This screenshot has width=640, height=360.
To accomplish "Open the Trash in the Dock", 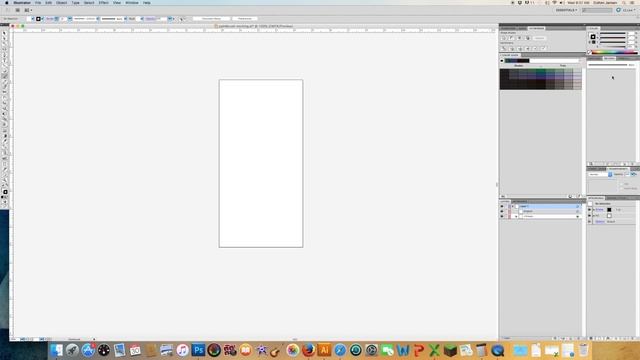I will [x=584, y=350].
